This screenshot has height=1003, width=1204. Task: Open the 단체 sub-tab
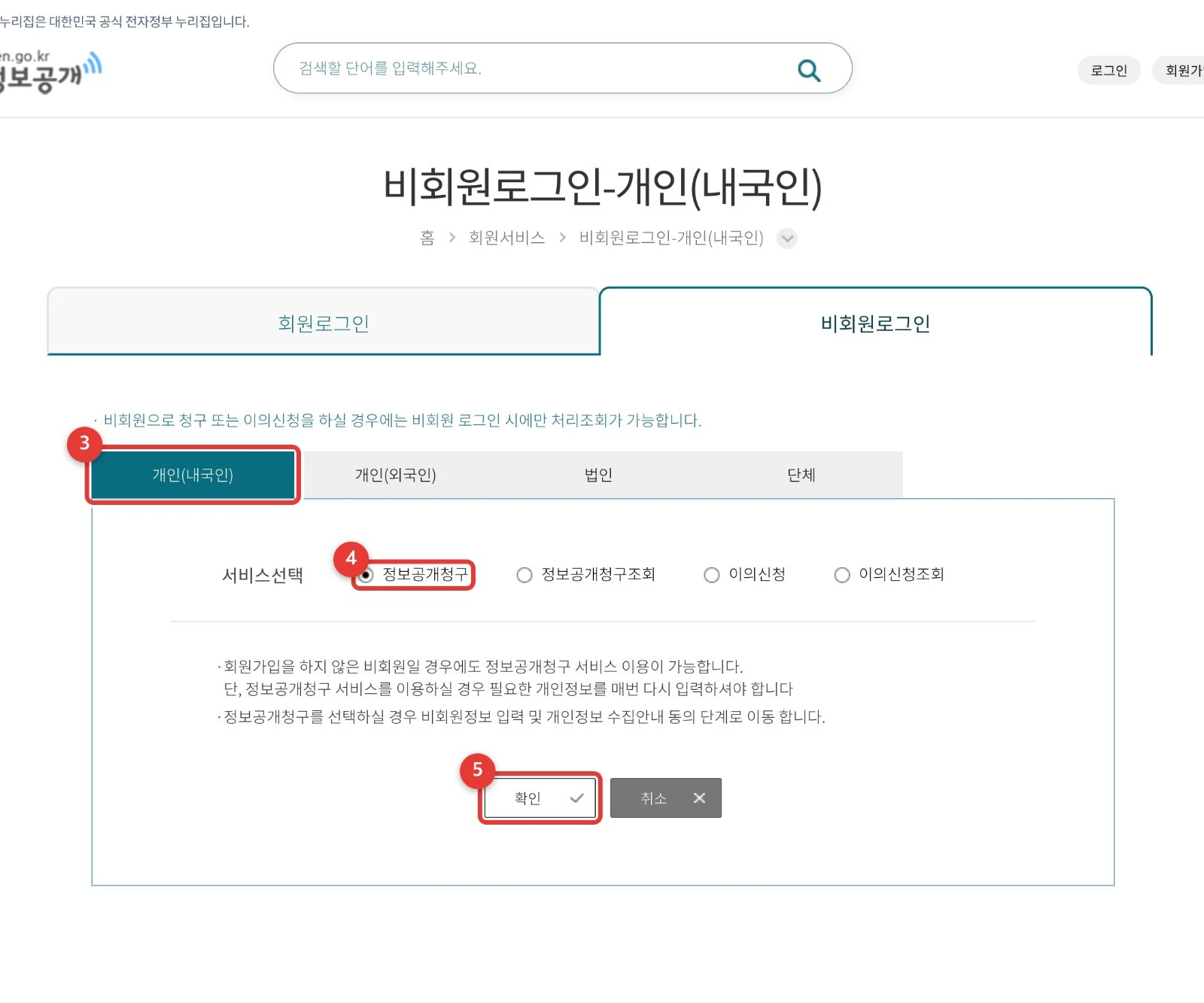pos(801,475)
